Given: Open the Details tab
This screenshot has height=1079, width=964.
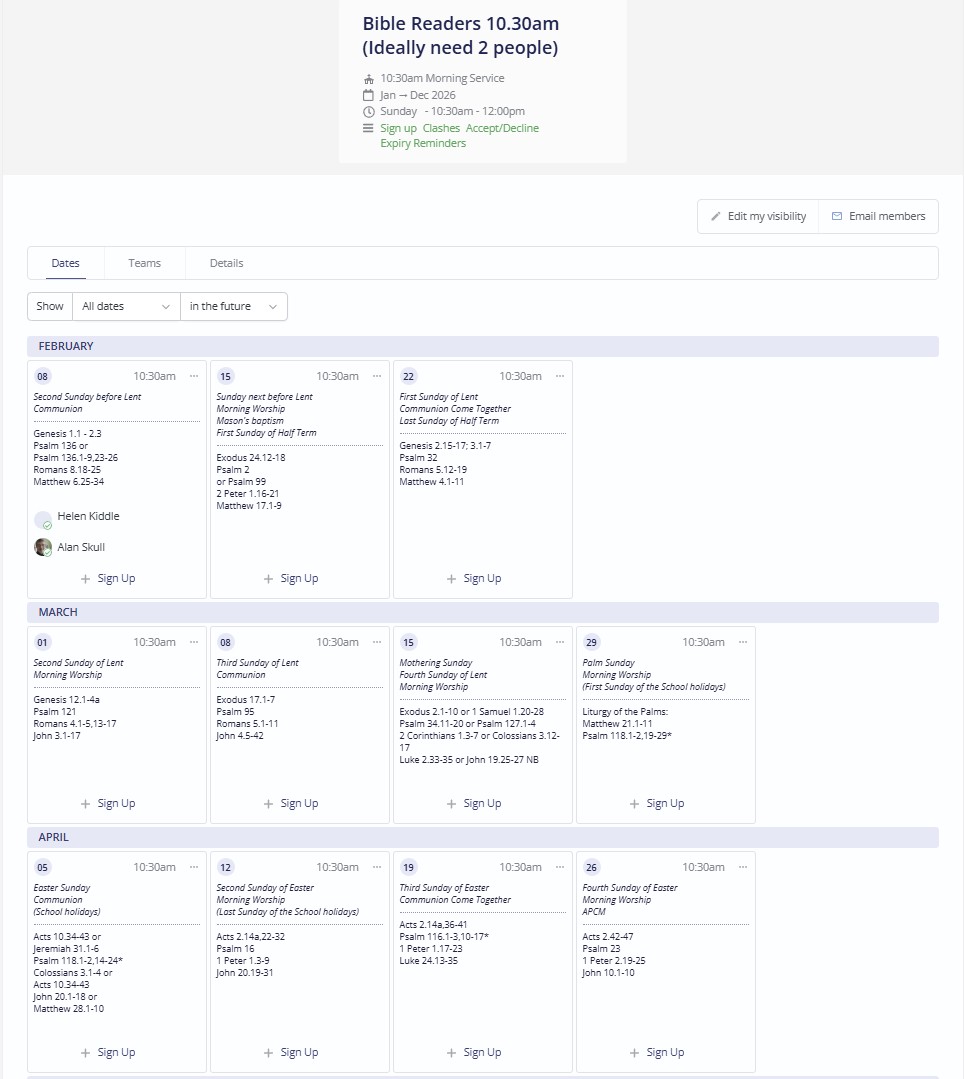Looking at the screenshot, I should 226,263.
